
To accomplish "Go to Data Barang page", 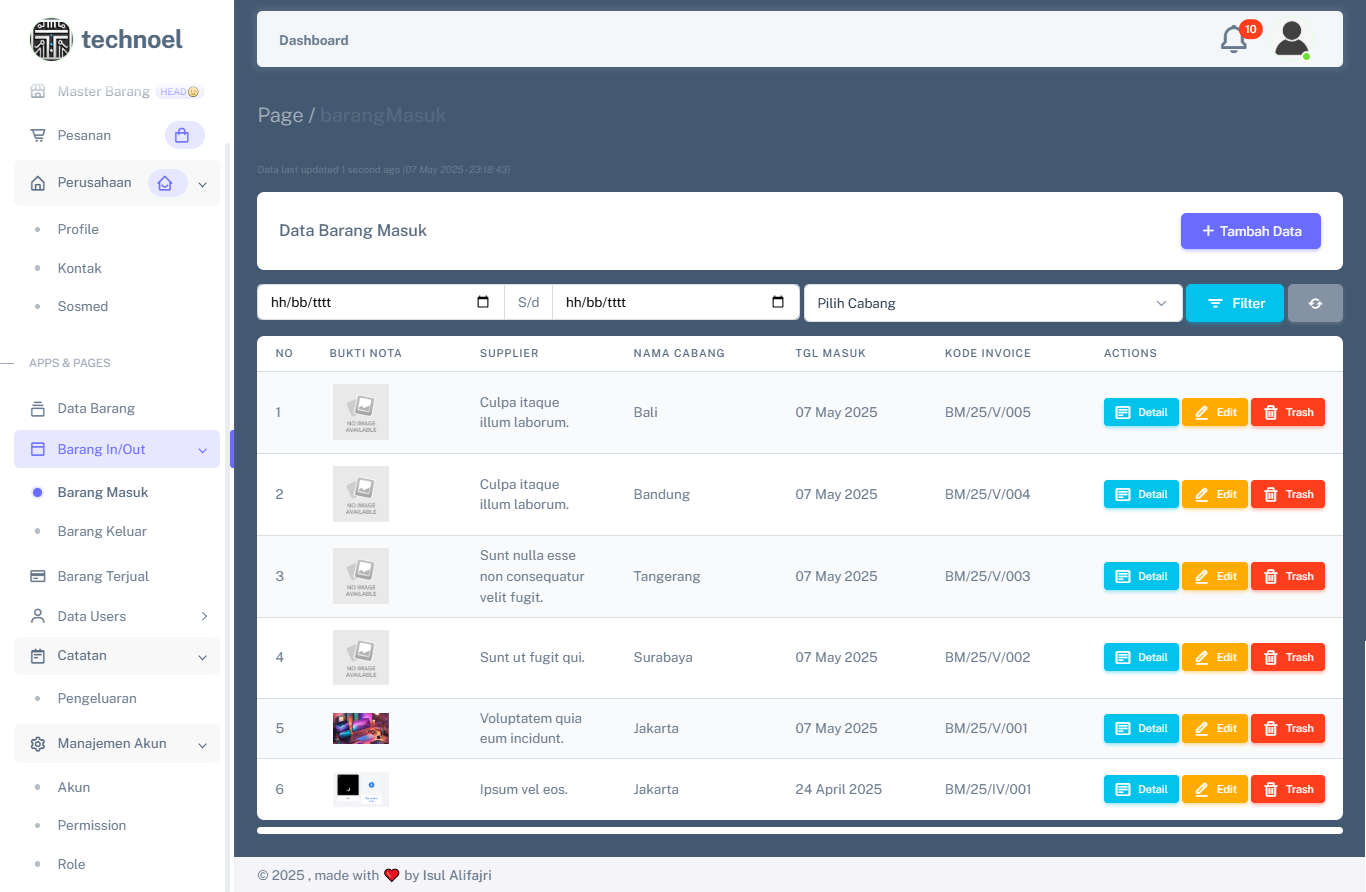I will pos(96,408).
